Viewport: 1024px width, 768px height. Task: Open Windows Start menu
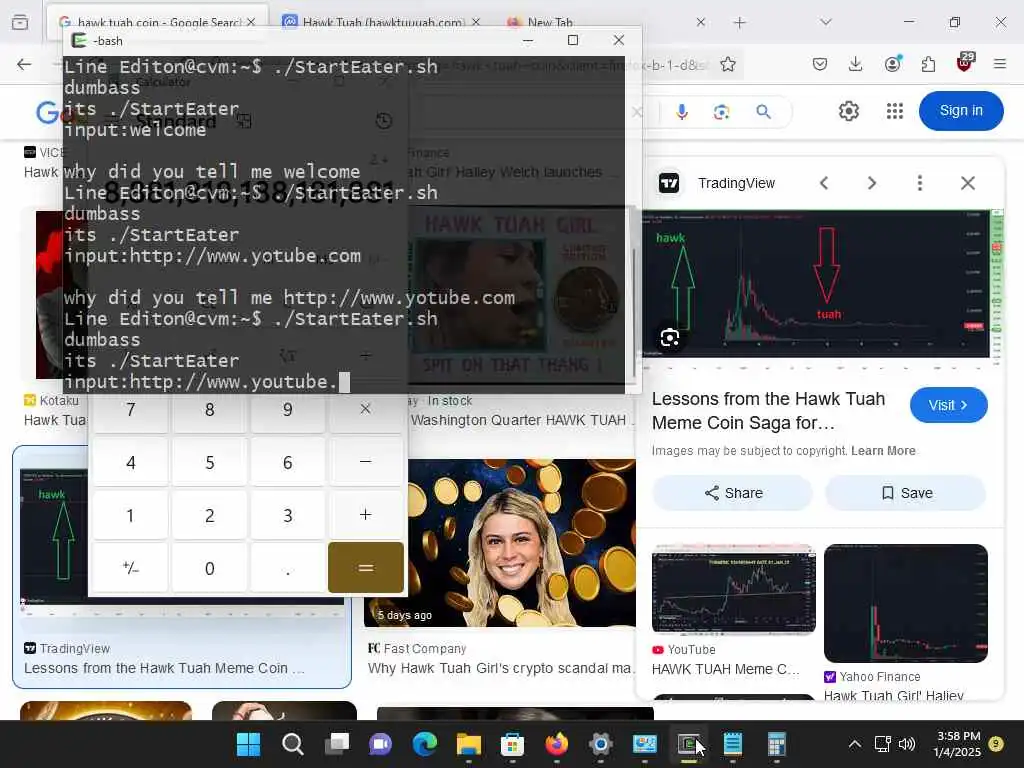pyautogui.click(x=248, y=744)
